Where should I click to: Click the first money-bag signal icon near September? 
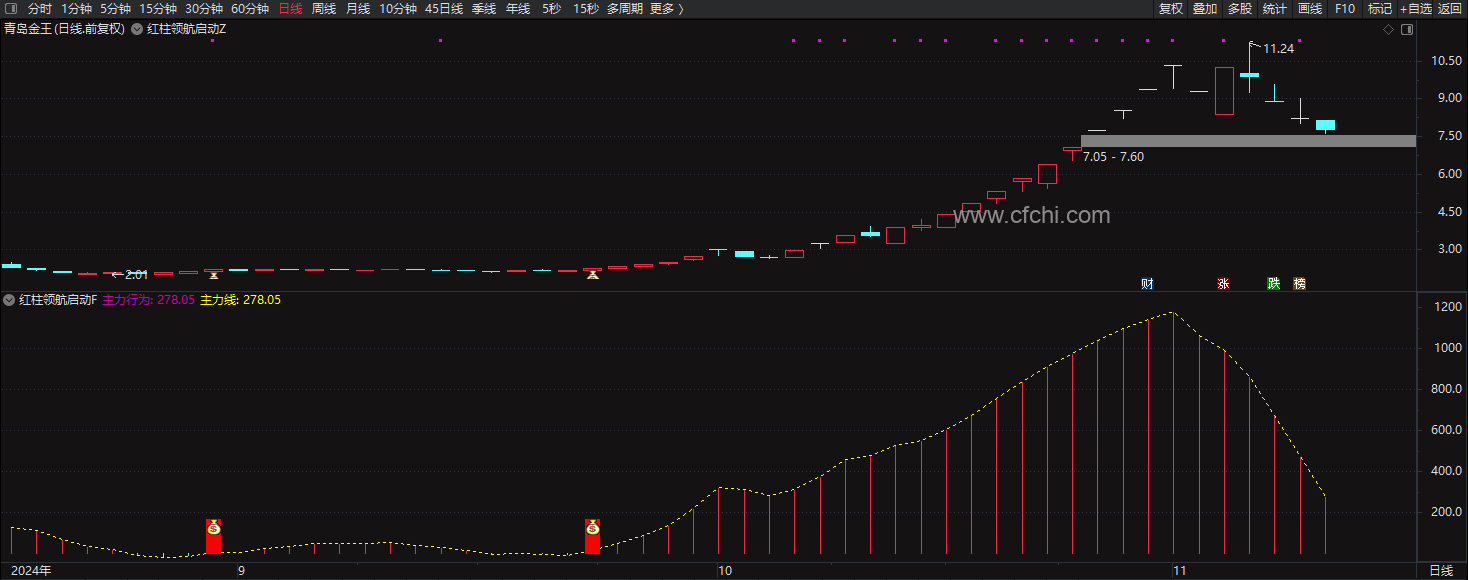[x=213, y=527]
